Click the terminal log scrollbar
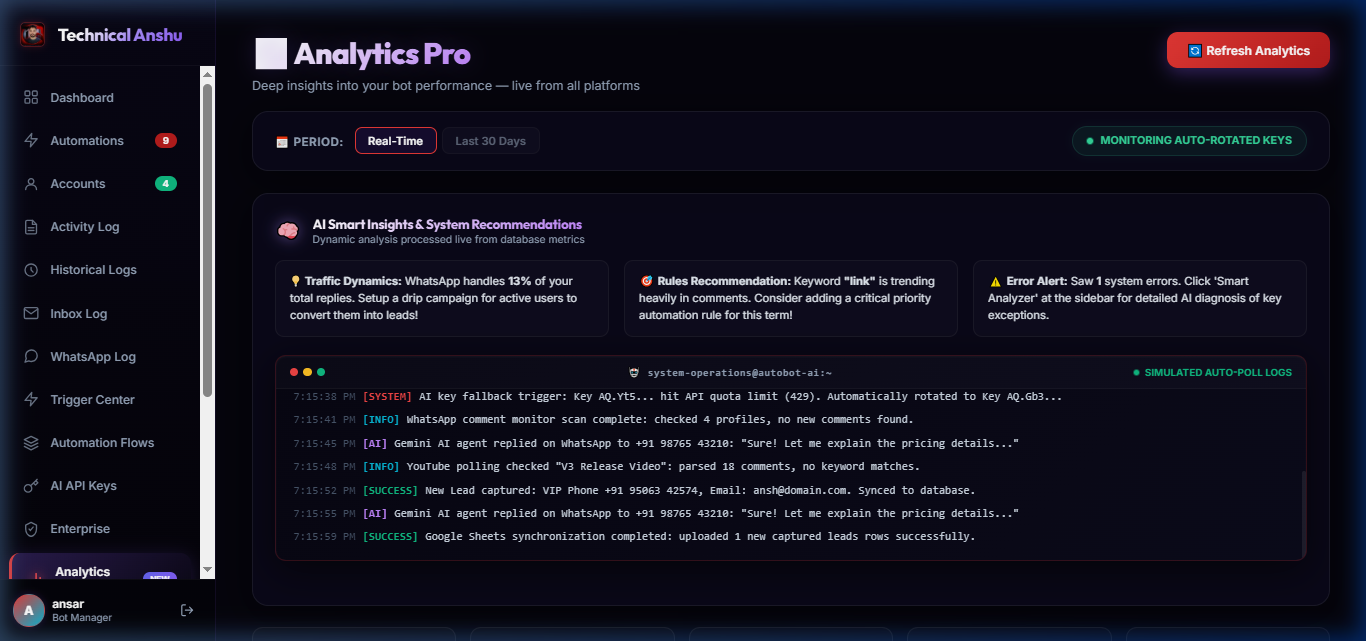The image size is (1366, 641). click(x=1303, y=515)
